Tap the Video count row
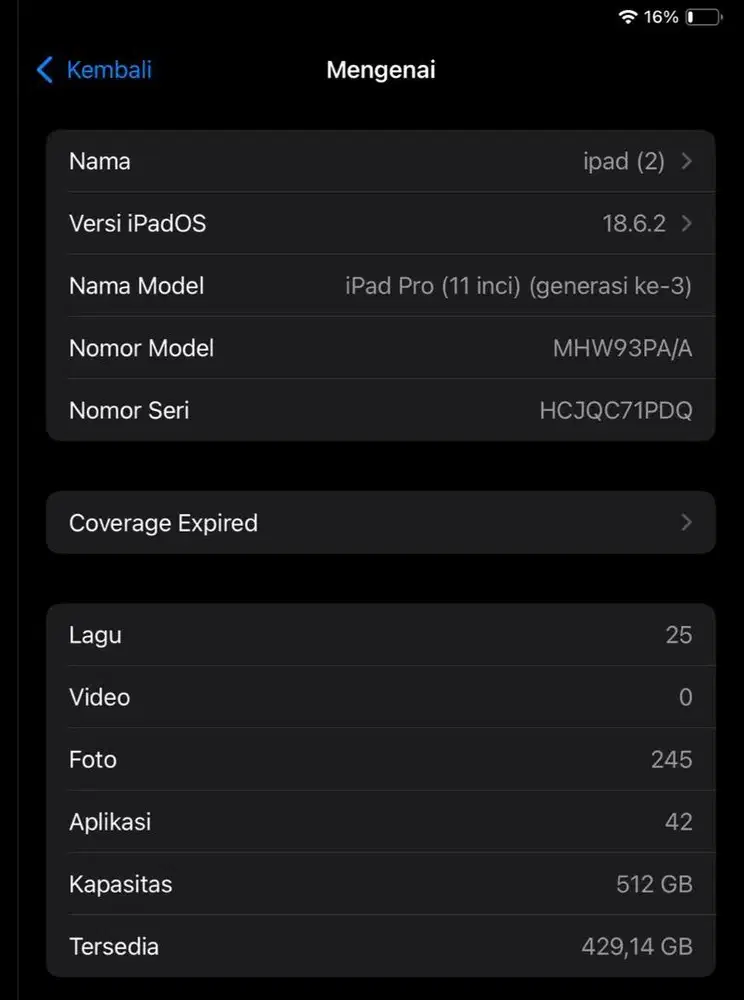 tap(380, 697)
